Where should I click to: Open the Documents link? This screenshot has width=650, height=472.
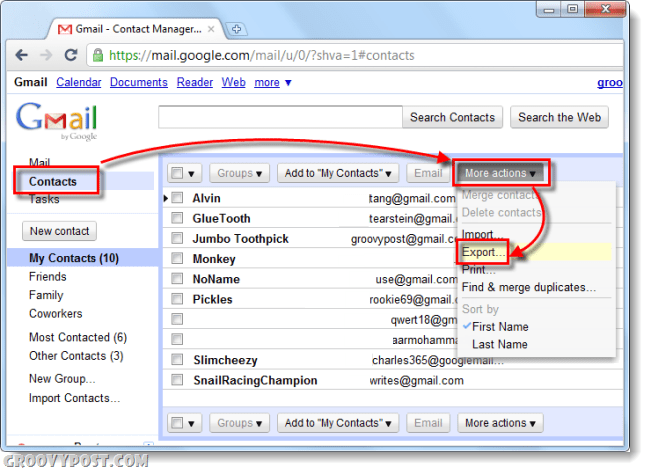139,82
